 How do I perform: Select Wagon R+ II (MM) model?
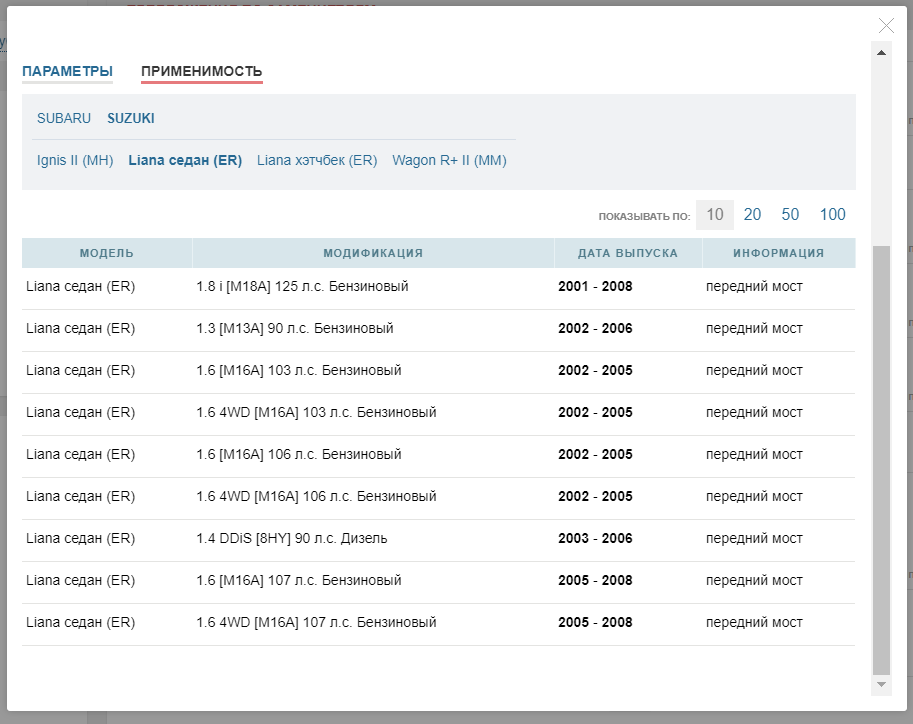(x=449, y=160)
